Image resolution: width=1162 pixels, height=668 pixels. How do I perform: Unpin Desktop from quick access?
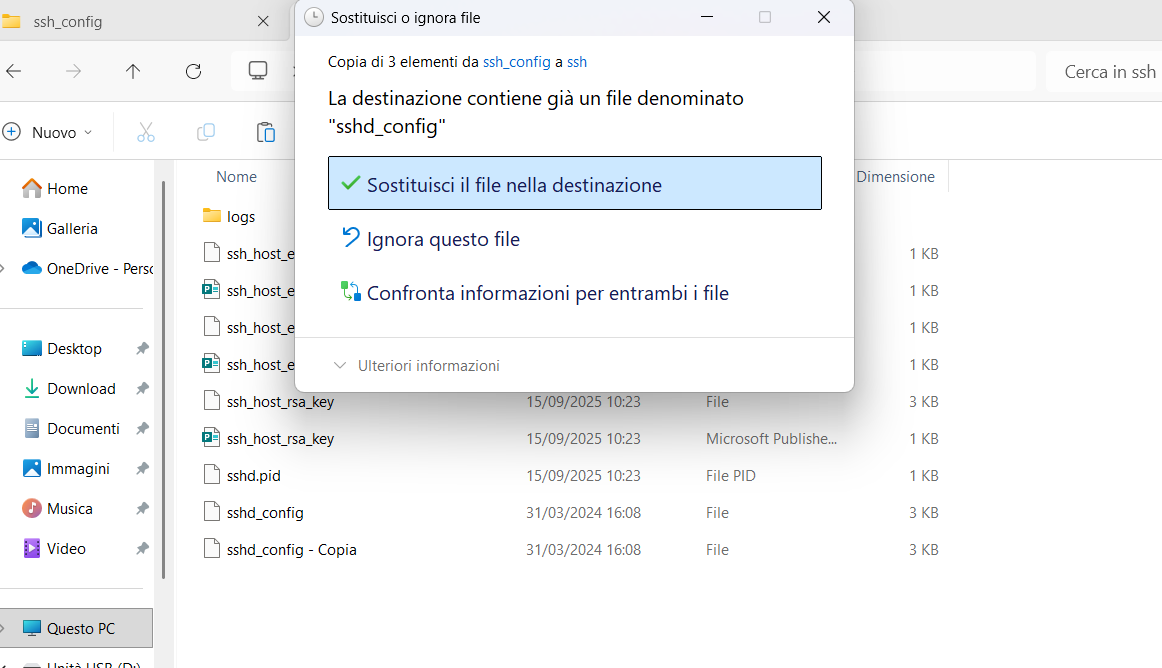tap(142, 349)
